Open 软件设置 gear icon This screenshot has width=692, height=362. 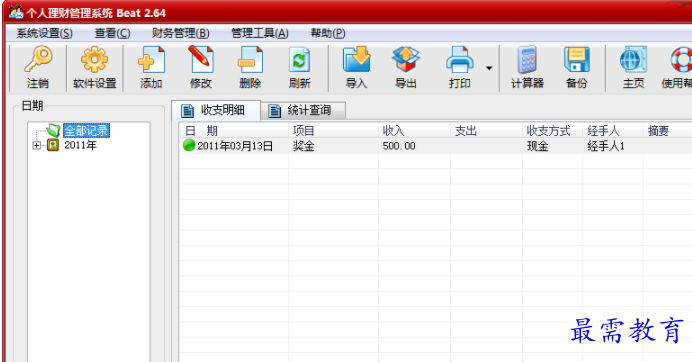pos(94,60)
